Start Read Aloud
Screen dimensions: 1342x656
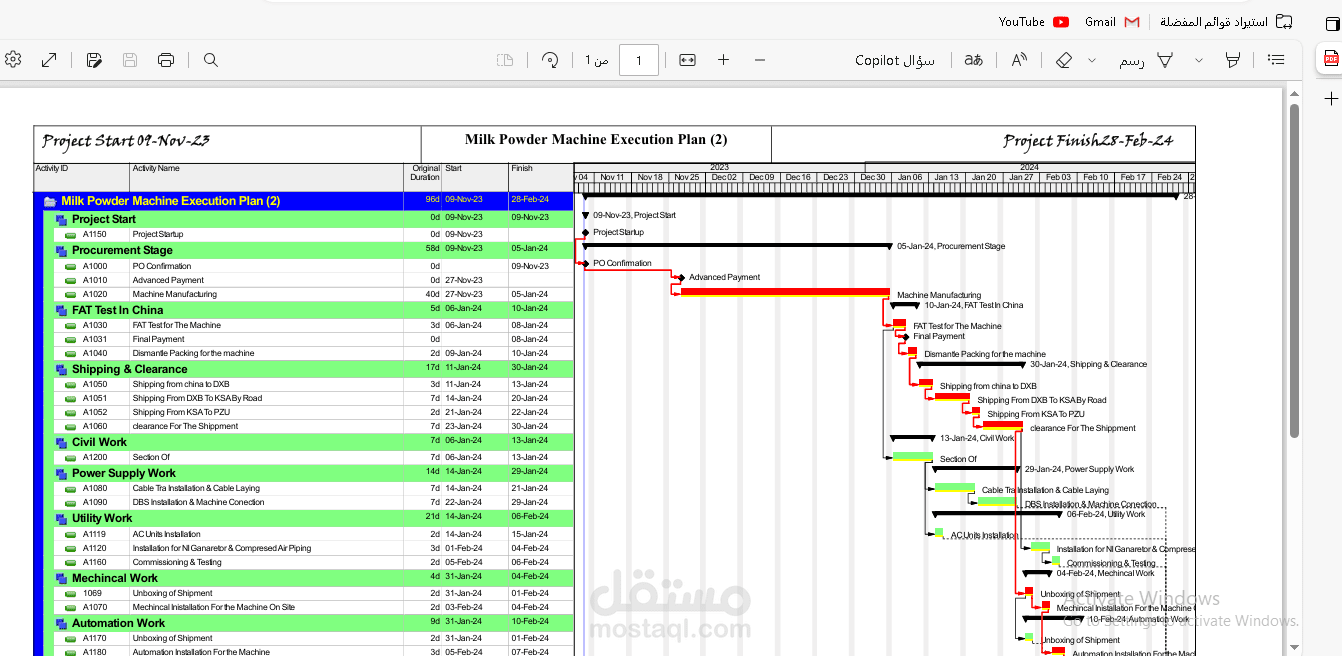pyautogui.click(x=1019, y=60)
